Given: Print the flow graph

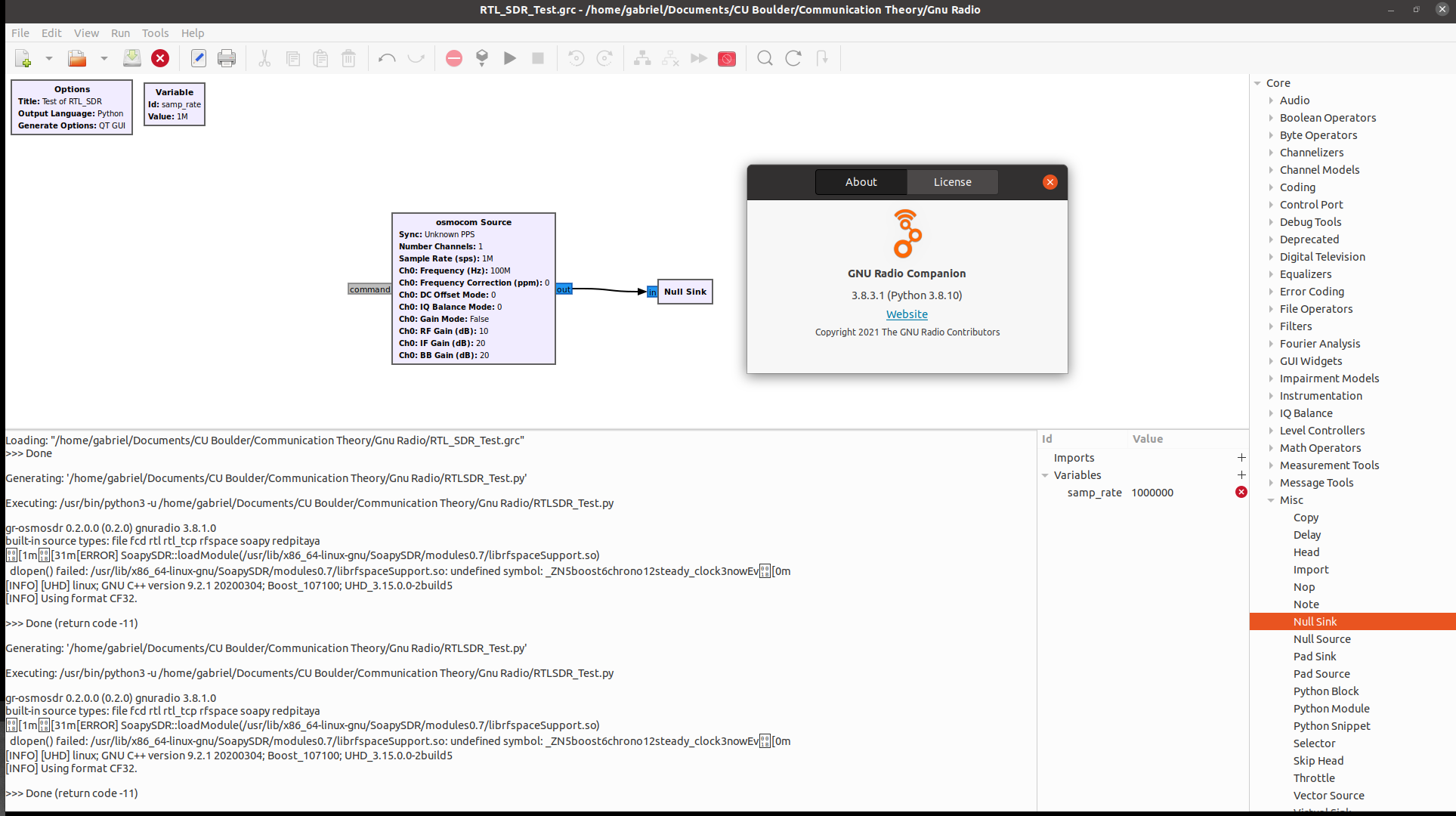Looking at the screenshot, I should coord(227,58).
